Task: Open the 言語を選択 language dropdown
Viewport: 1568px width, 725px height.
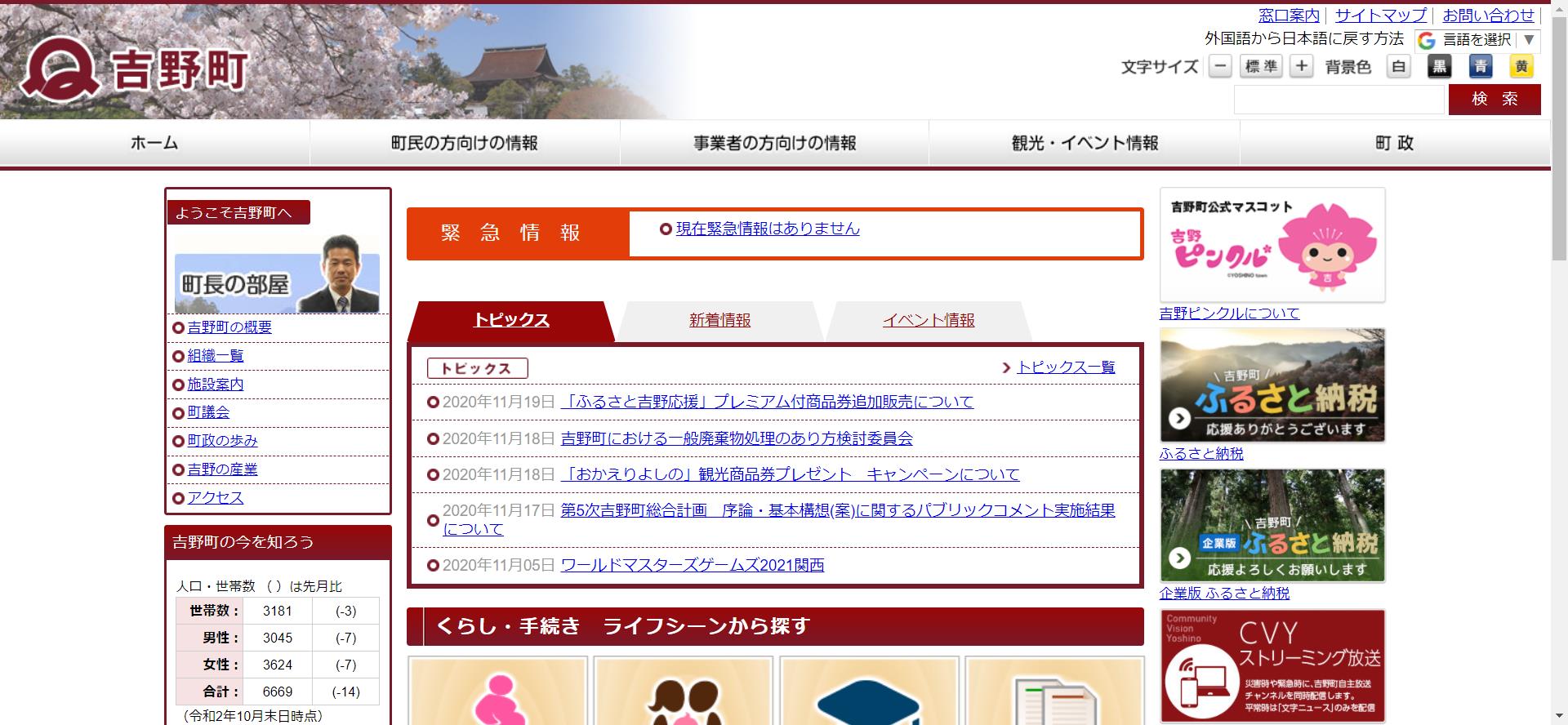Action: [1477, 40]
